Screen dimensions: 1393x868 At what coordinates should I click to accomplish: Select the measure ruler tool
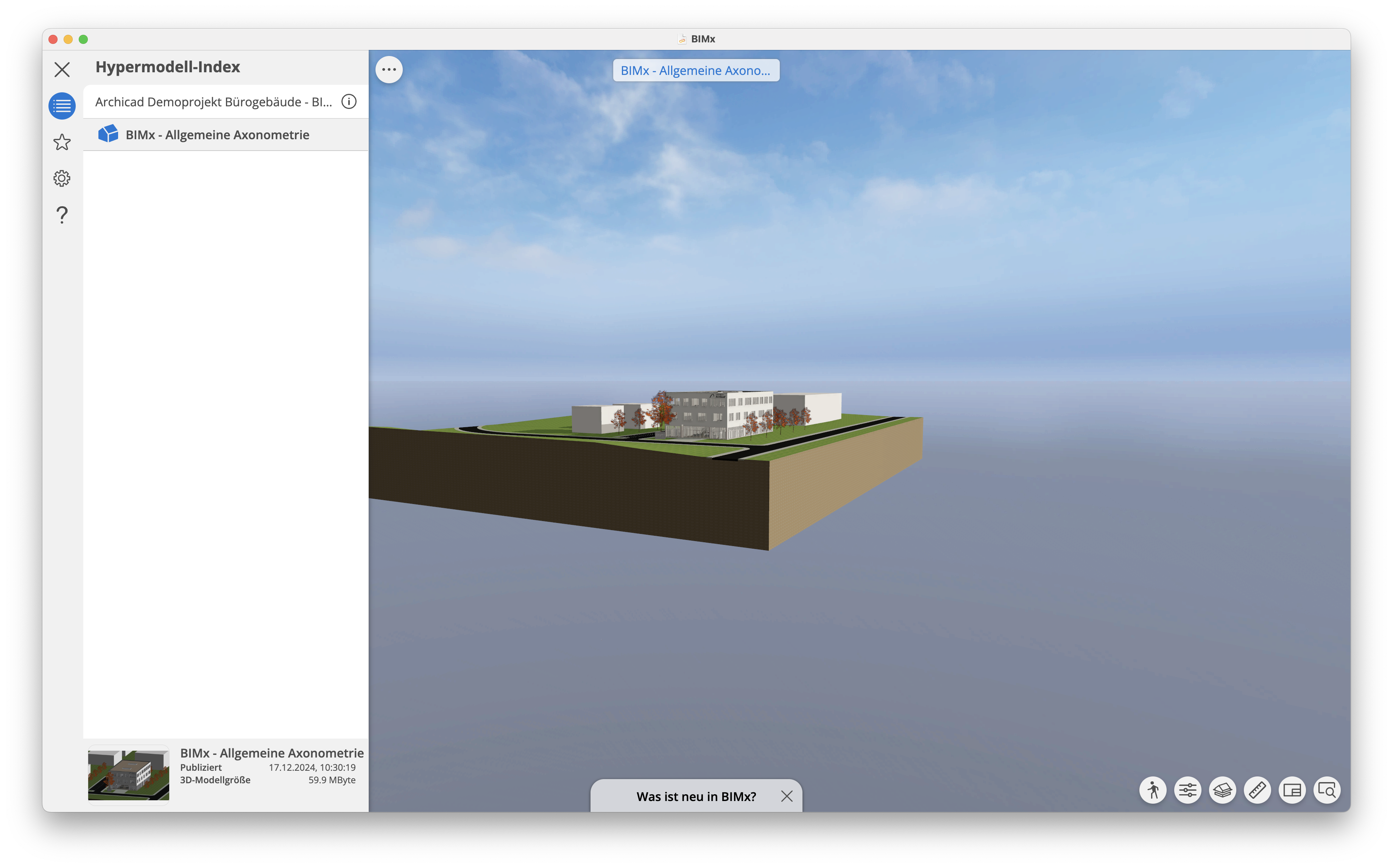tap(1257, 790)
